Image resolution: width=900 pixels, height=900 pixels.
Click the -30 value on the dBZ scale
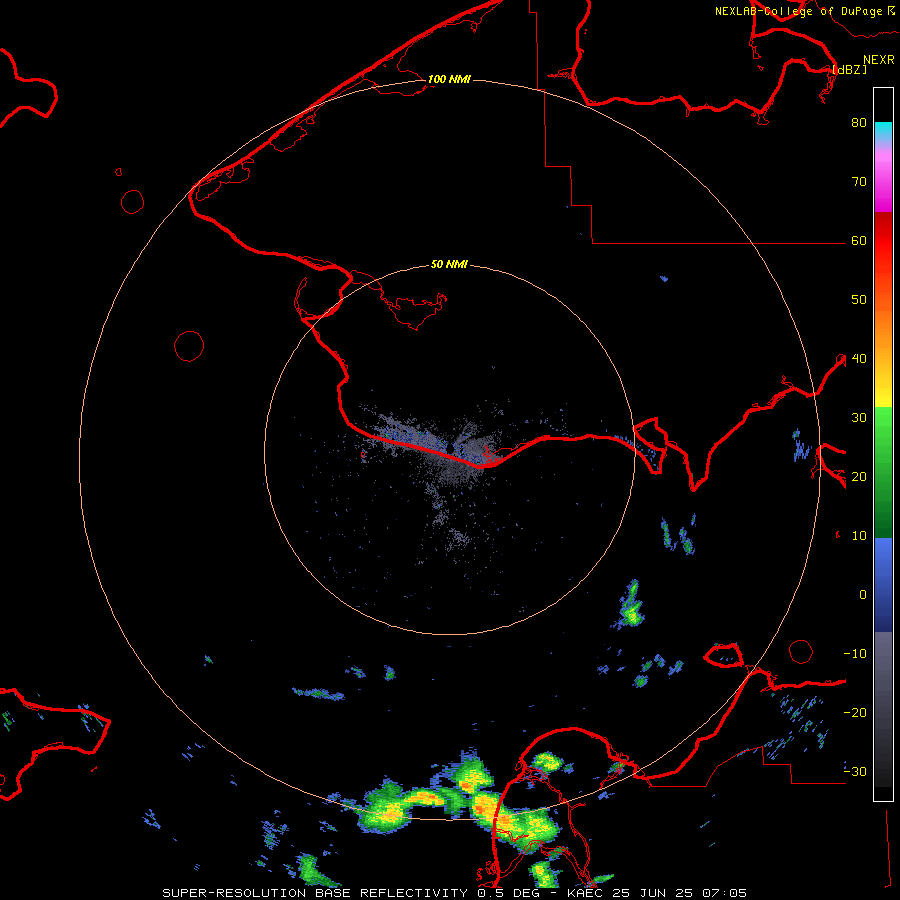click(x=855, y=772)
